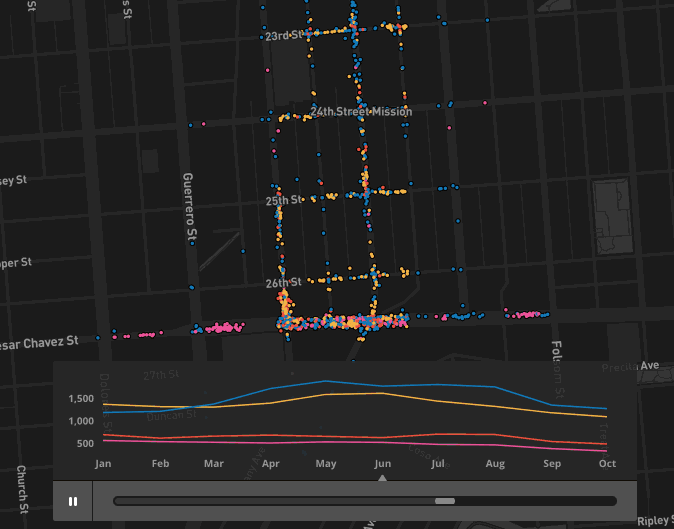Image resolution: width=674 pixels, height=529 pixels.
Task: Click the 500 y-axis value
Action: coord(85,443)
